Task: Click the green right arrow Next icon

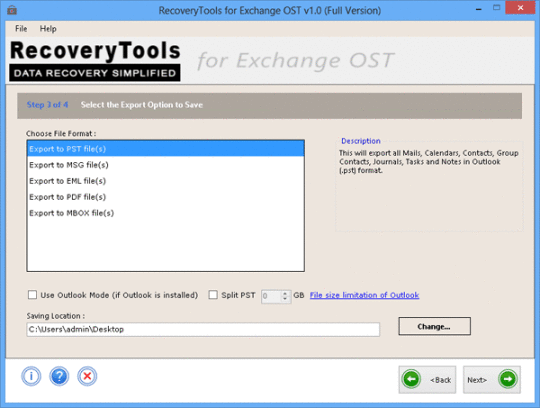Action: click(508, 379)
